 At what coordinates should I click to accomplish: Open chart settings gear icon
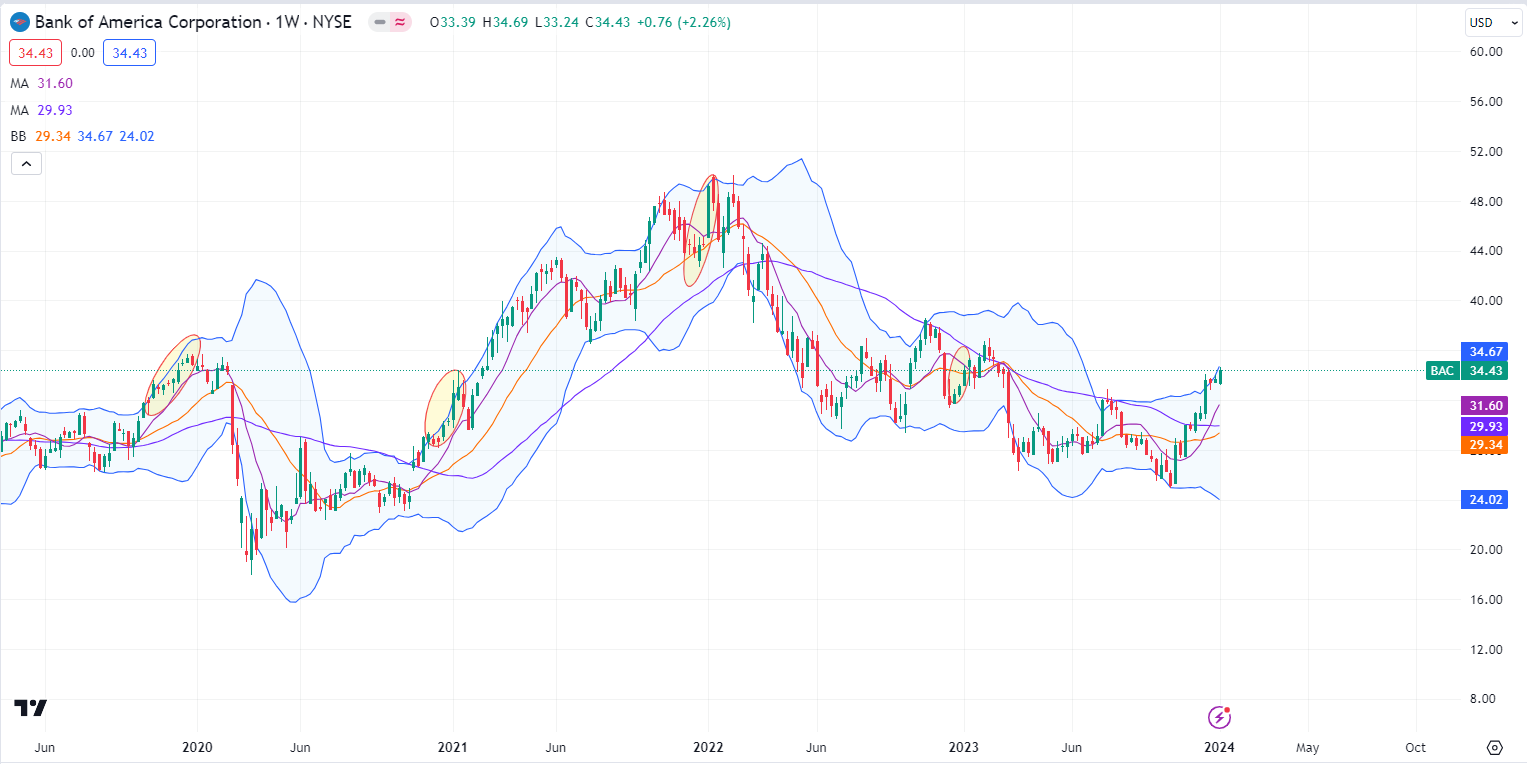(x=1494, y=748)
